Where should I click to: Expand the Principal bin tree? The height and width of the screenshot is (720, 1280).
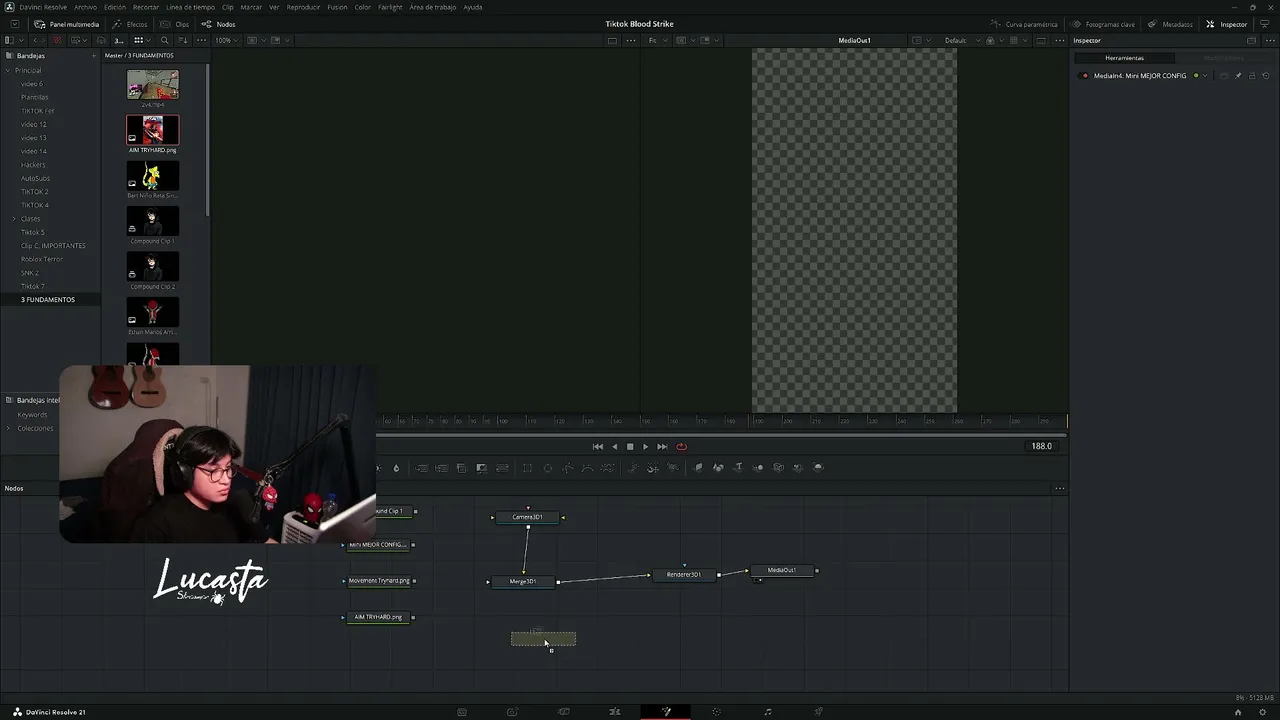(x=8, y=70)
